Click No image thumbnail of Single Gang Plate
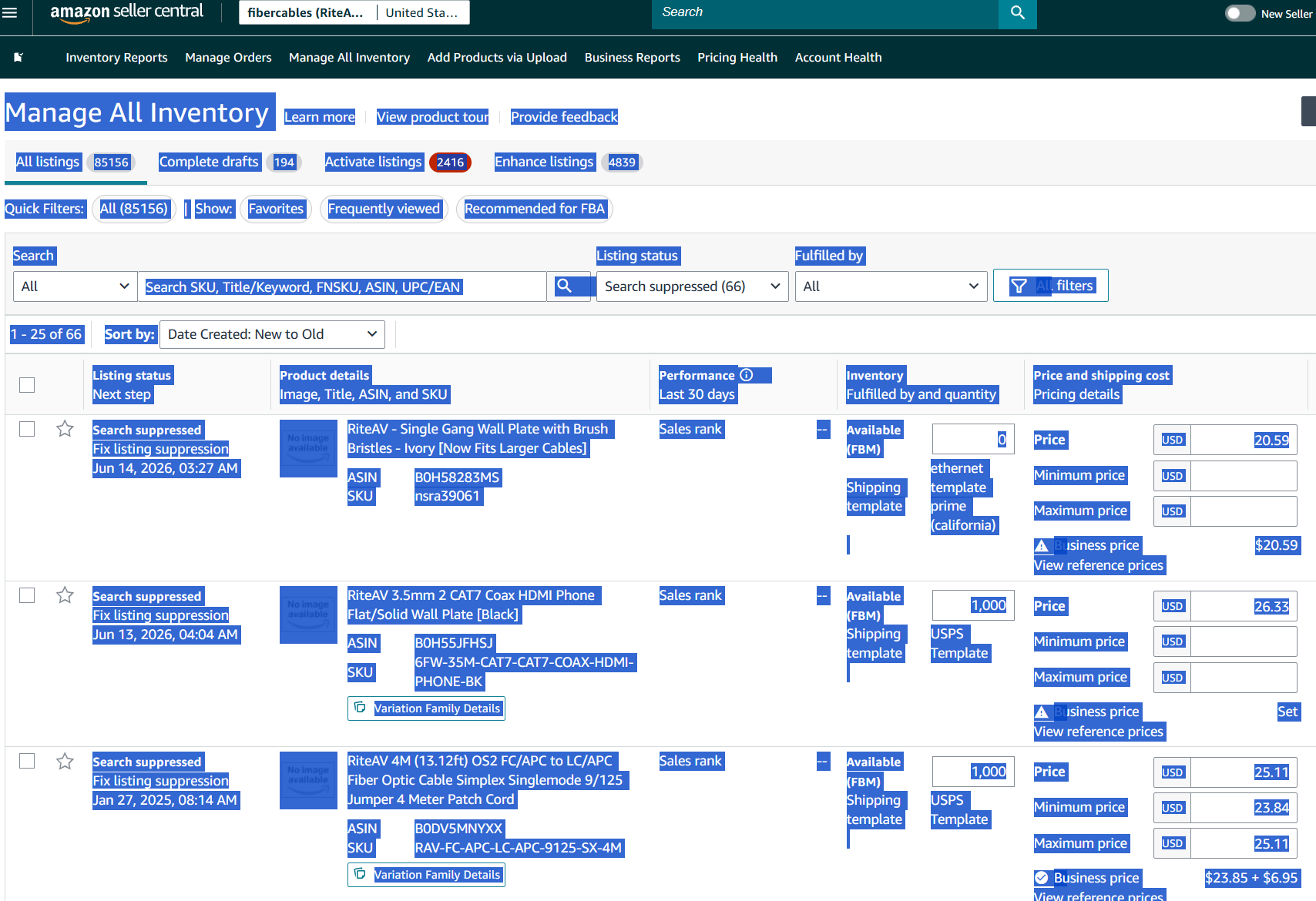 point(308,448)
